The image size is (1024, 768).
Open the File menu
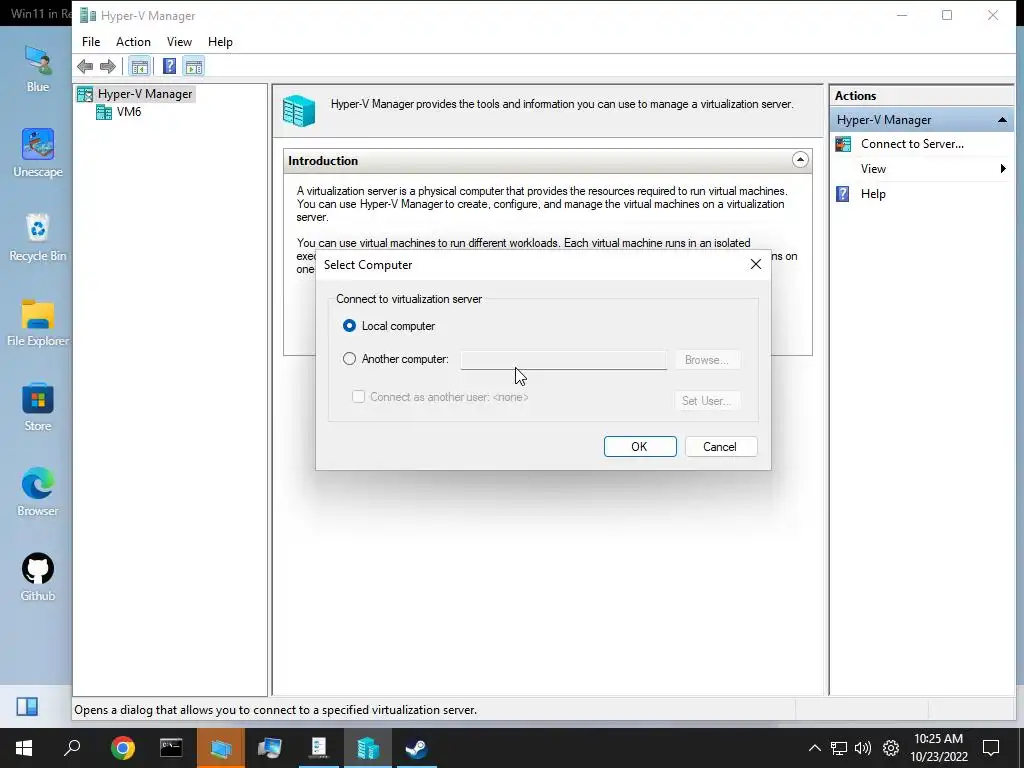click(91, 42)
